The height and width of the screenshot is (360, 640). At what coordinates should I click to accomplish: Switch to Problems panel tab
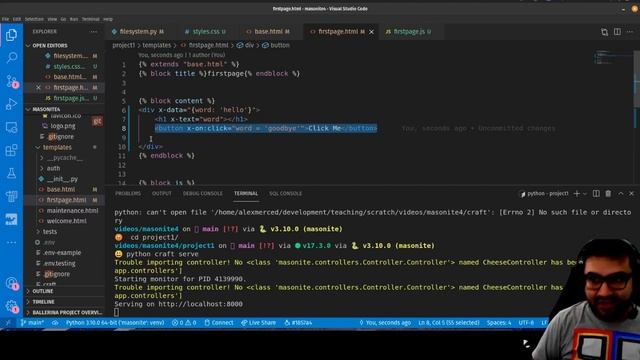[x=128, y=193]
